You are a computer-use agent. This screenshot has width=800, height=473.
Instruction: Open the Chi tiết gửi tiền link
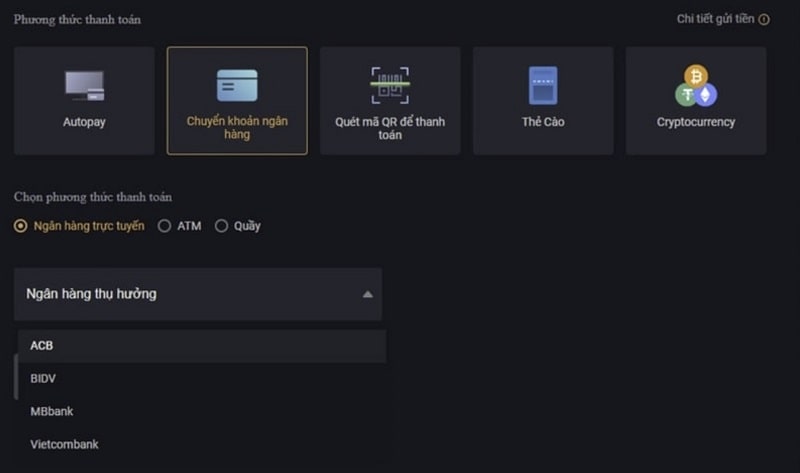(x=715, y=19)
